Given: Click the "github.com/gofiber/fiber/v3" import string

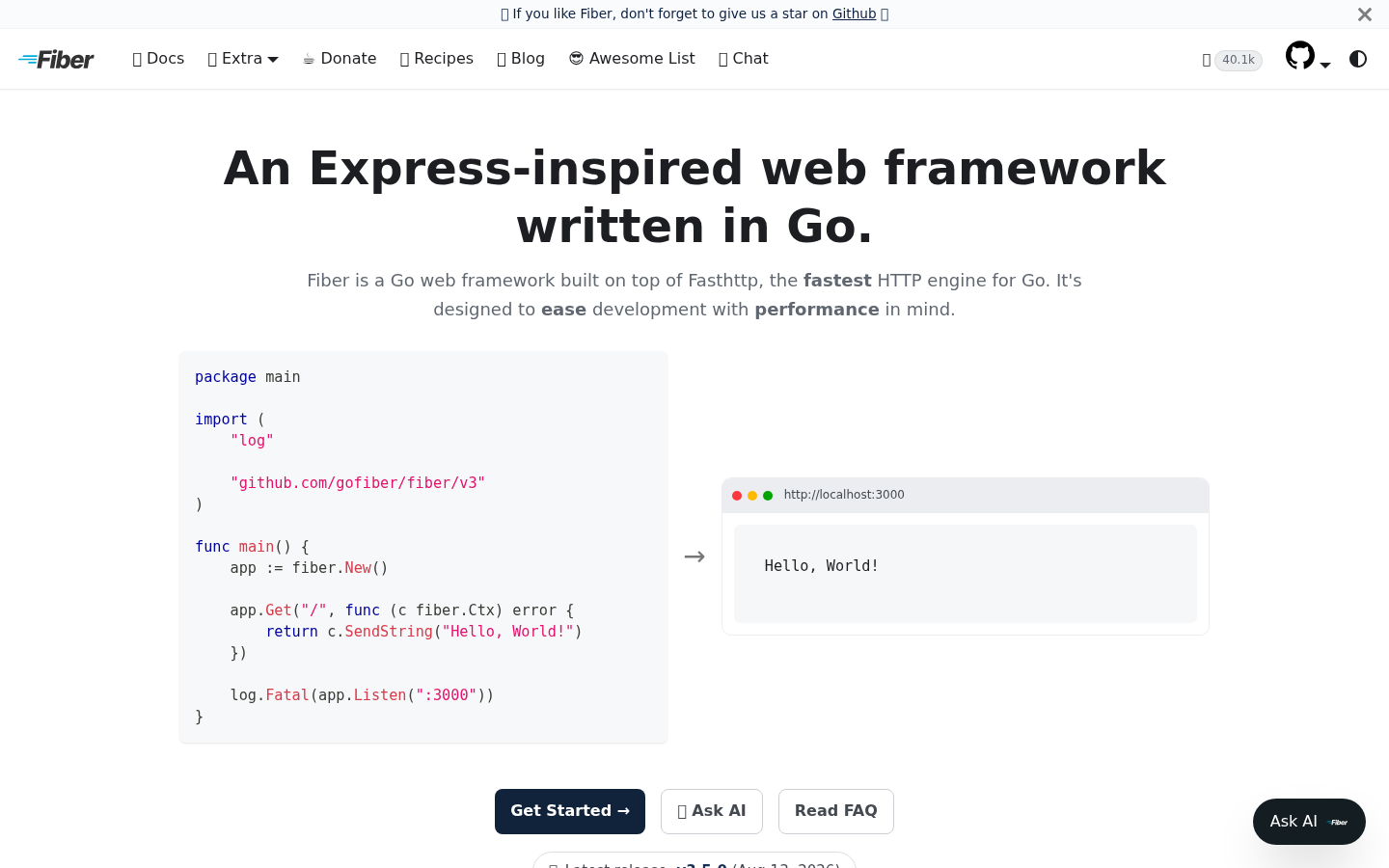Looking at the screenshot, I should click(358, 483).
